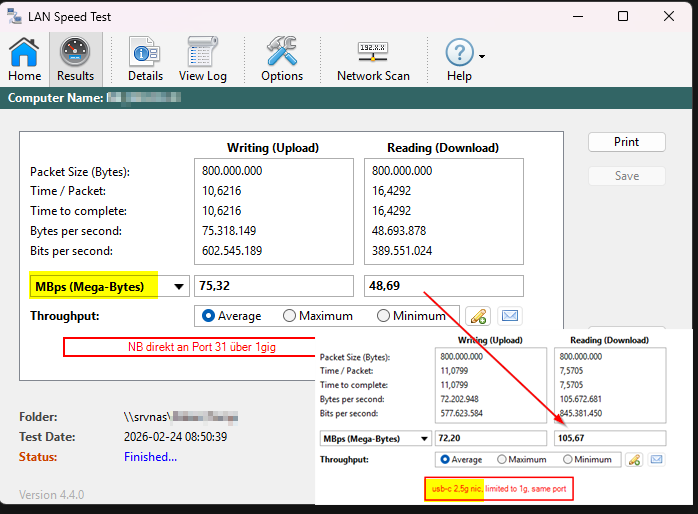Click pencil icon in inset screenshot
Image resolution: width=698 pixels, height=514 pixels.
coord(634,459)
